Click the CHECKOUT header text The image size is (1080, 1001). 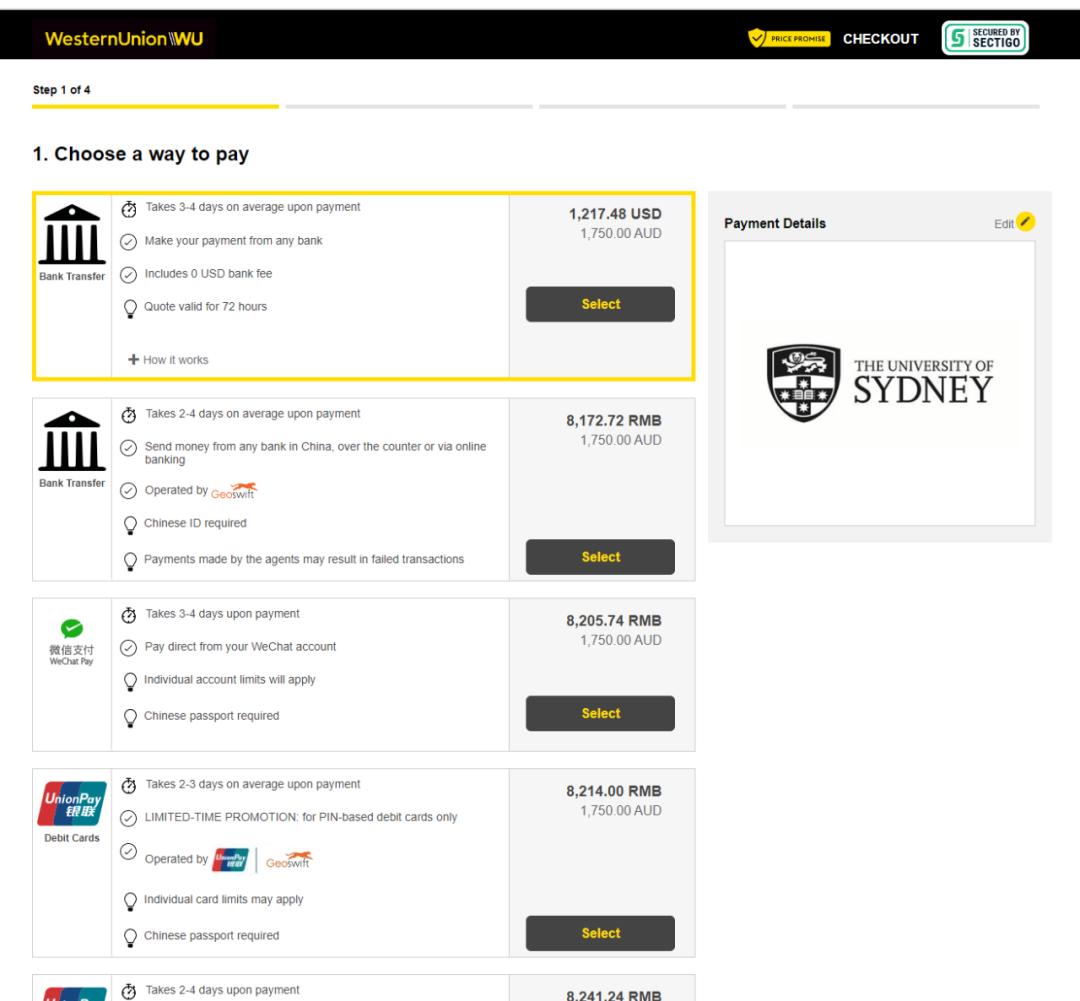click(881, 39)
